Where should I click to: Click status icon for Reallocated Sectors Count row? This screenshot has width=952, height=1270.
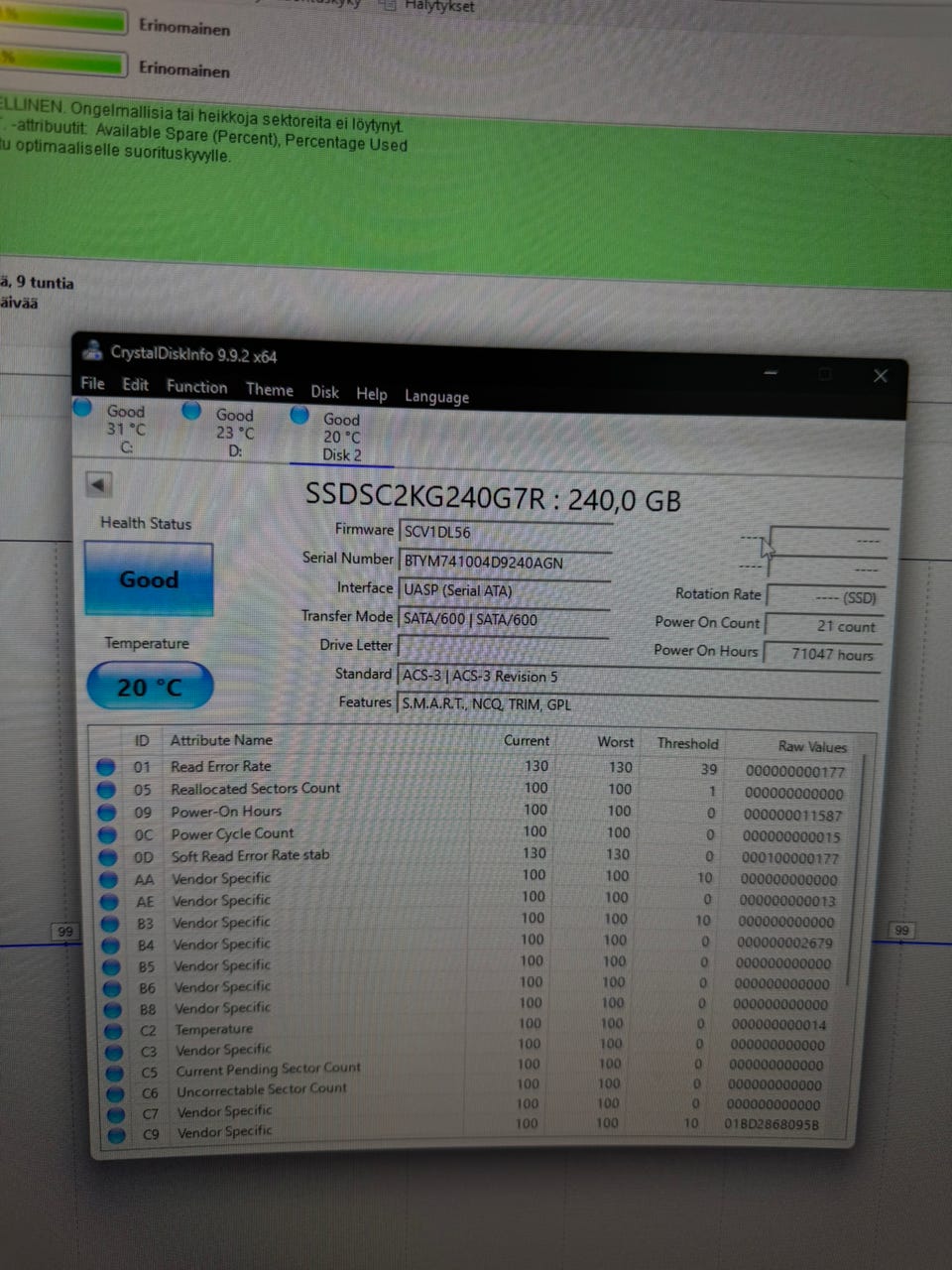[x=106, y=790]
